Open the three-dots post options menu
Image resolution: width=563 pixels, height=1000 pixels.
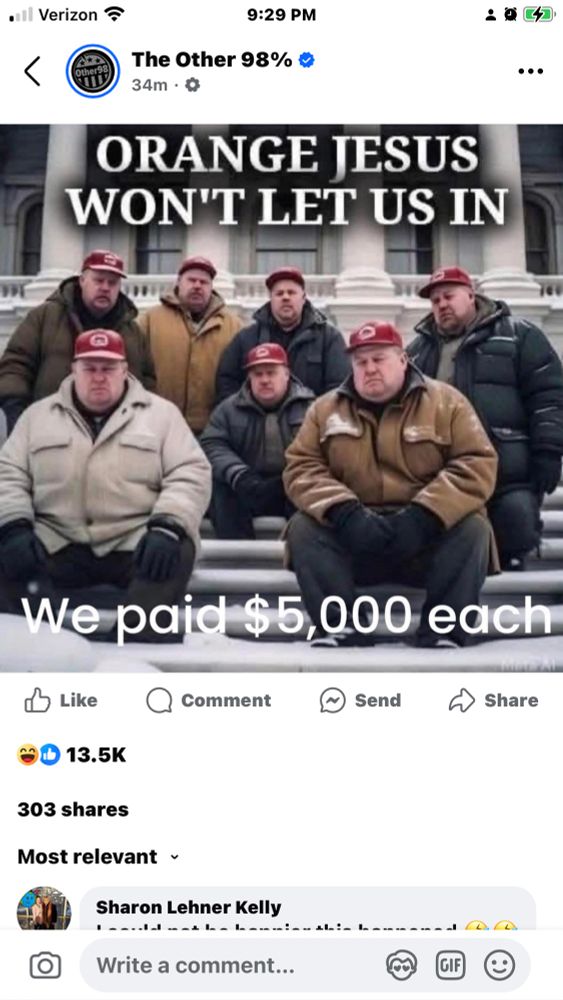pos(530,71)
